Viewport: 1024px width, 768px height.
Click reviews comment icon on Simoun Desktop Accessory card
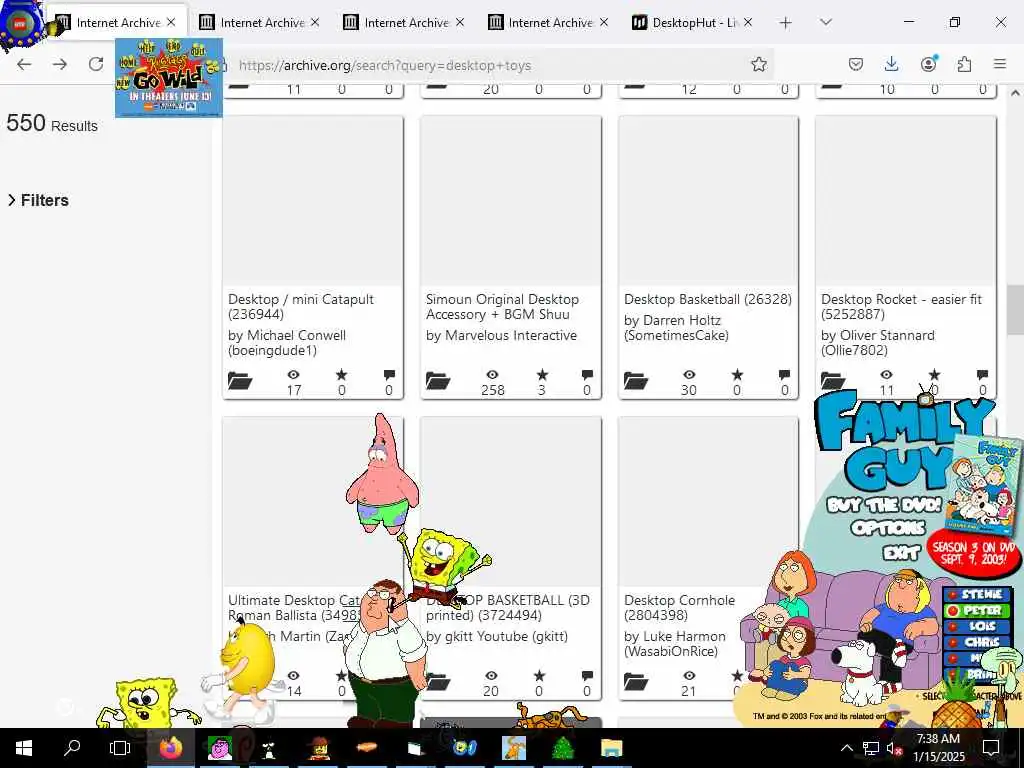pyautogui.click(x=587, y=375)
